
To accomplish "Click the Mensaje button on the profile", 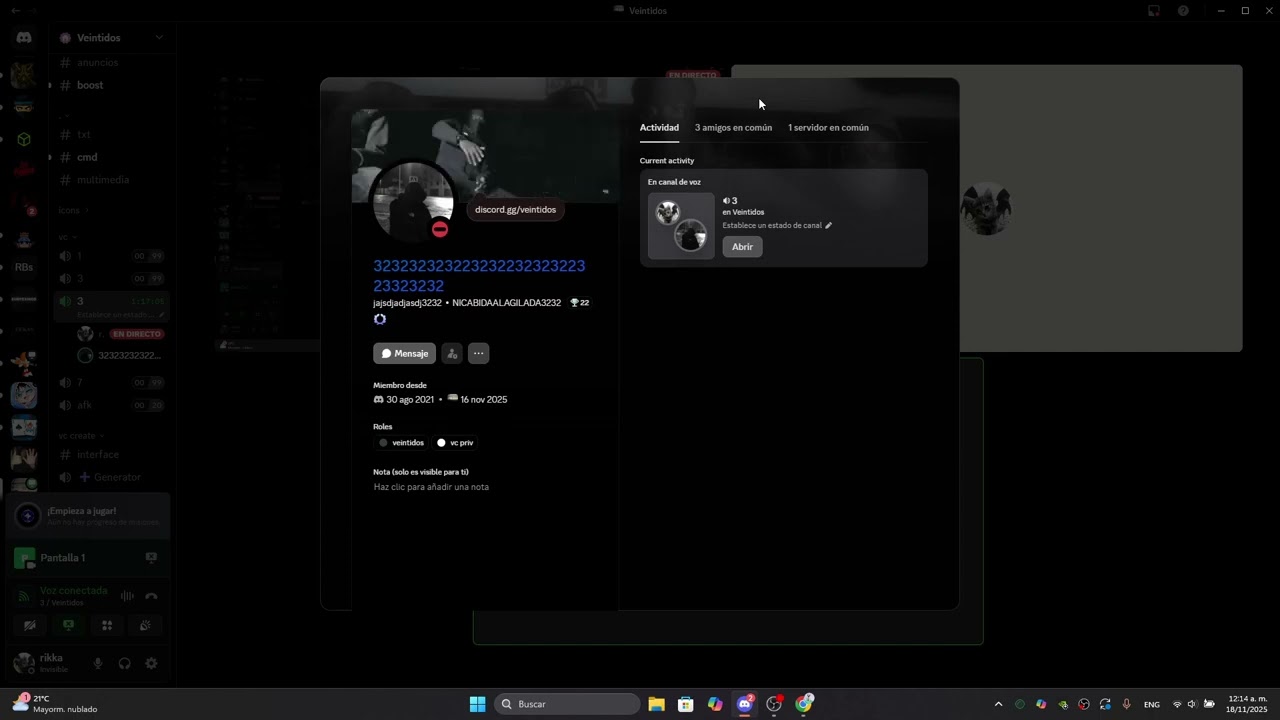I will click(404, 353).
